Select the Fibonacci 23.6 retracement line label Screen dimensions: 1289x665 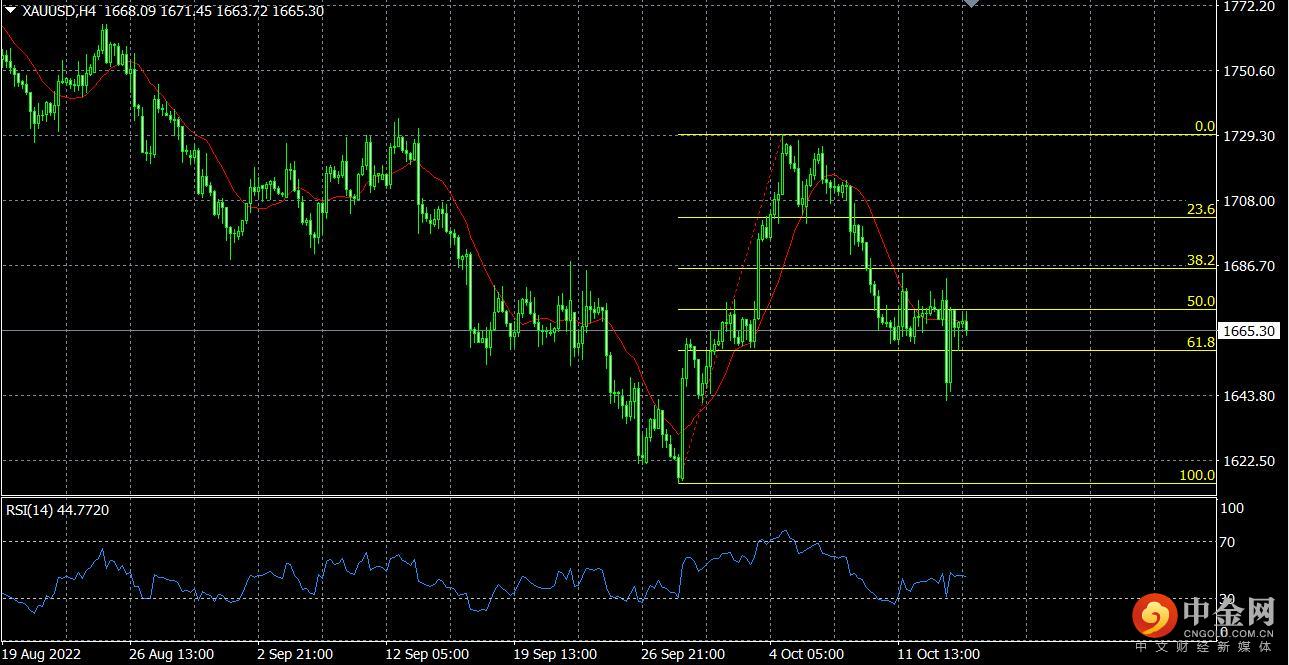(x=1201, y=209)
